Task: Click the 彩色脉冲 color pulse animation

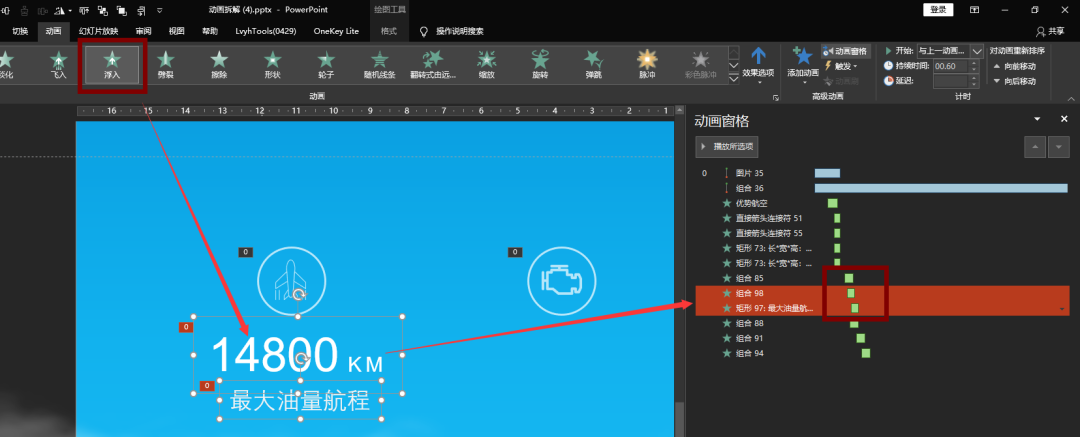Action: click(x=701, y=65)
